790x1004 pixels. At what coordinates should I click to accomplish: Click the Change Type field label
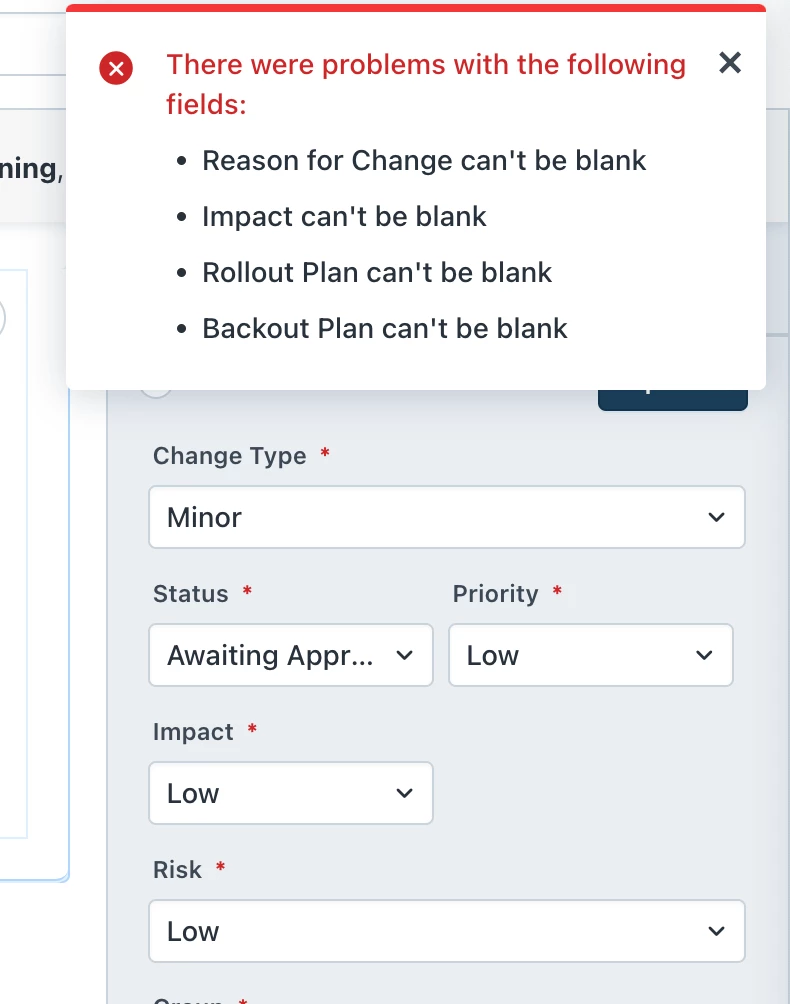pos(230,456)
